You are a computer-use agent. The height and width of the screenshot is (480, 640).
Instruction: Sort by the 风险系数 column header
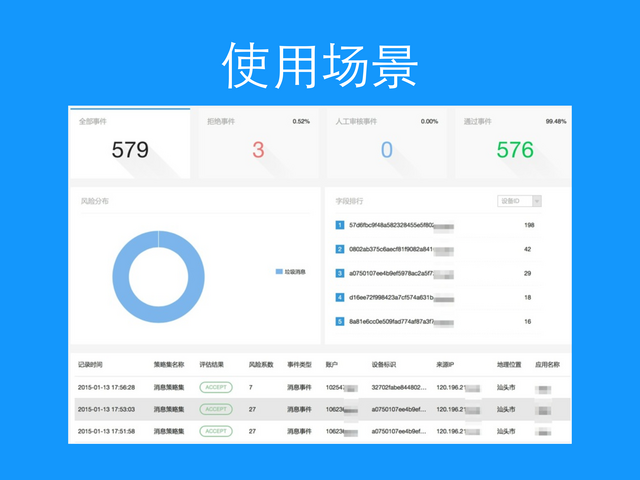(261, 364)
